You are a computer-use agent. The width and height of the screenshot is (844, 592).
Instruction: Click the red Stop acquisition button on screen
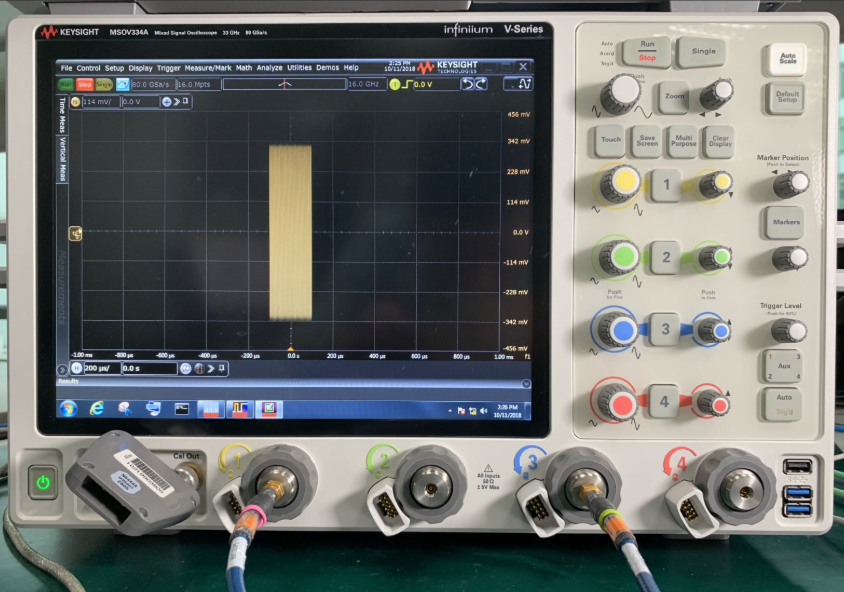[85, 85]
